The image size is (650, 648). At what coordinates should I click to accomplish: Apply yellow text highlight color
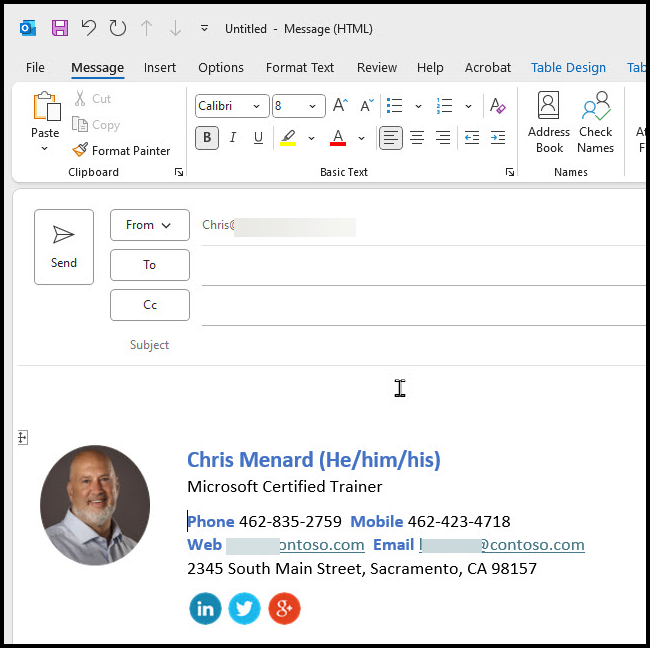coord(288,138)
